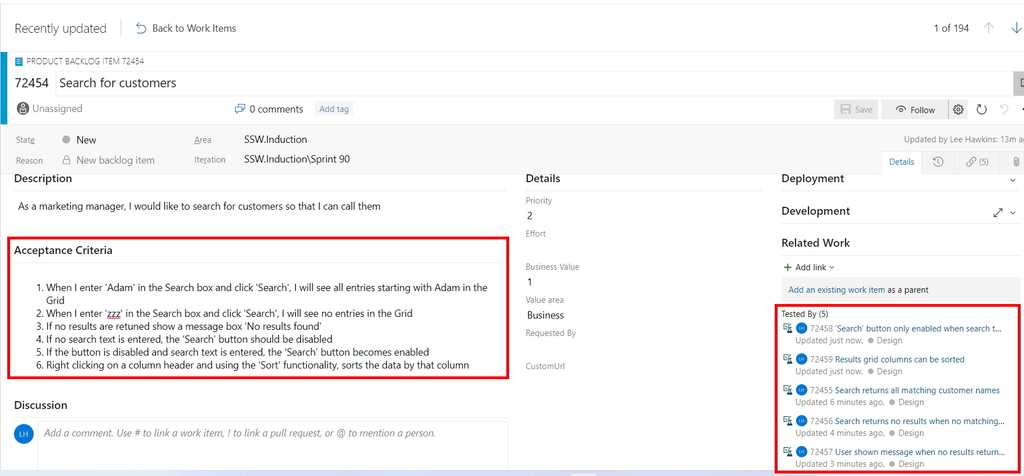Click 'Add an existing work item' link

(836, 290)
